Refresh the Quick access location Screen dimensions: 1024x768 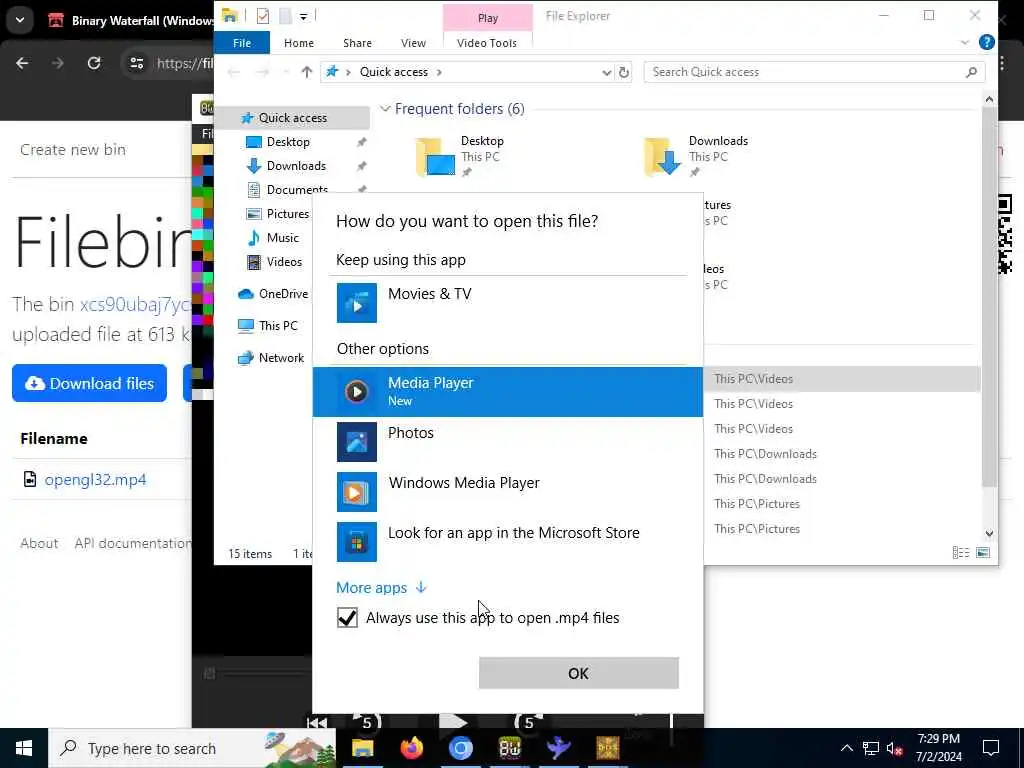point(624,72)
